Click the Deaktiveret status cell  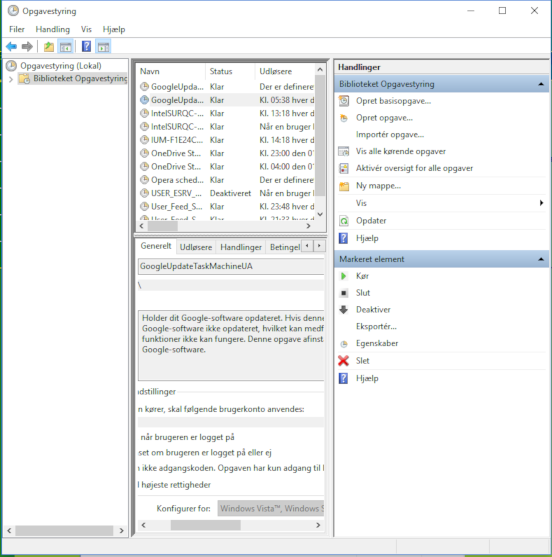(x=230, y=193)
